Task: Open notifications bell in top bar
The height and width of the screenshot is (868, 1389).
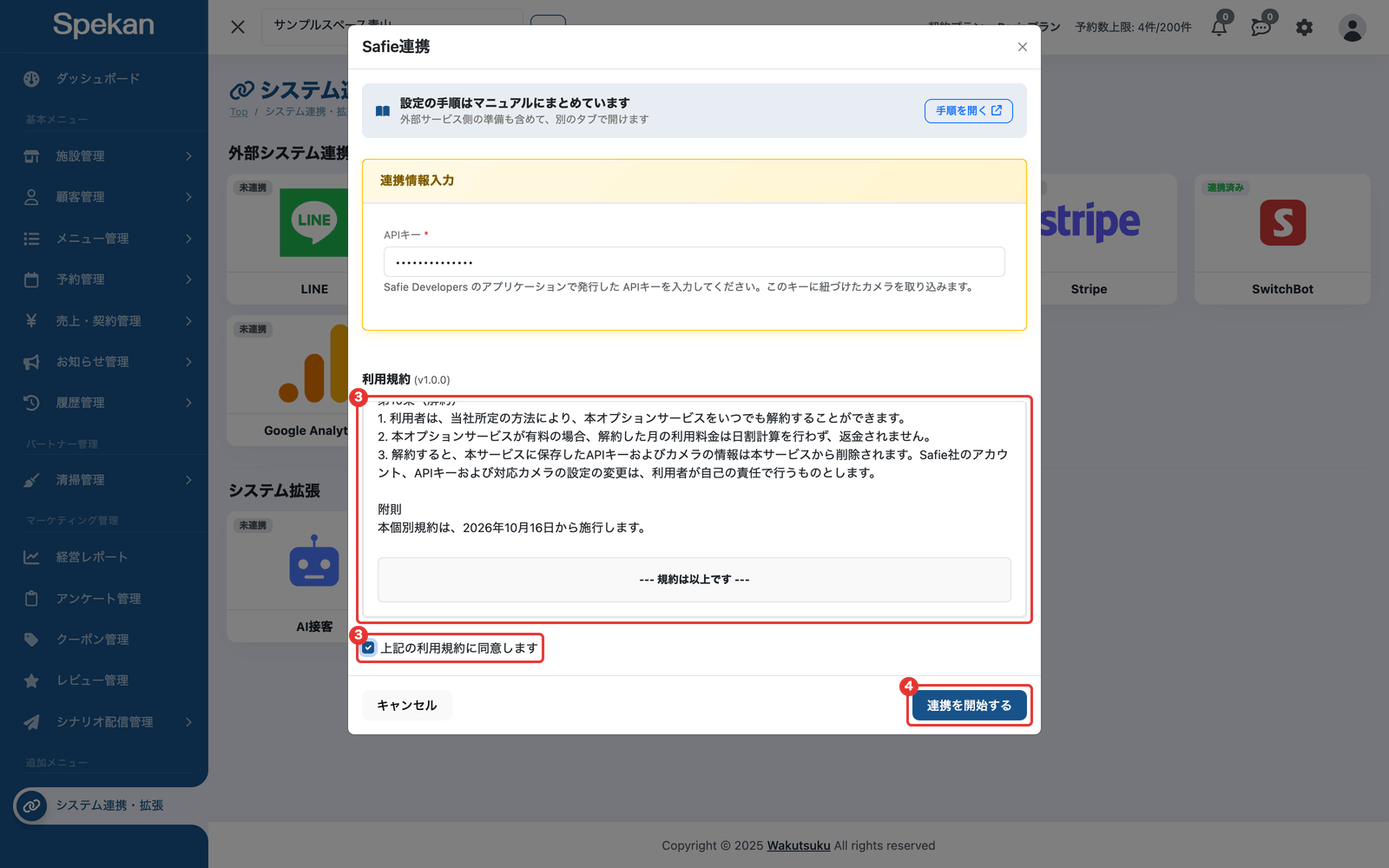Action: point(1219,28)
